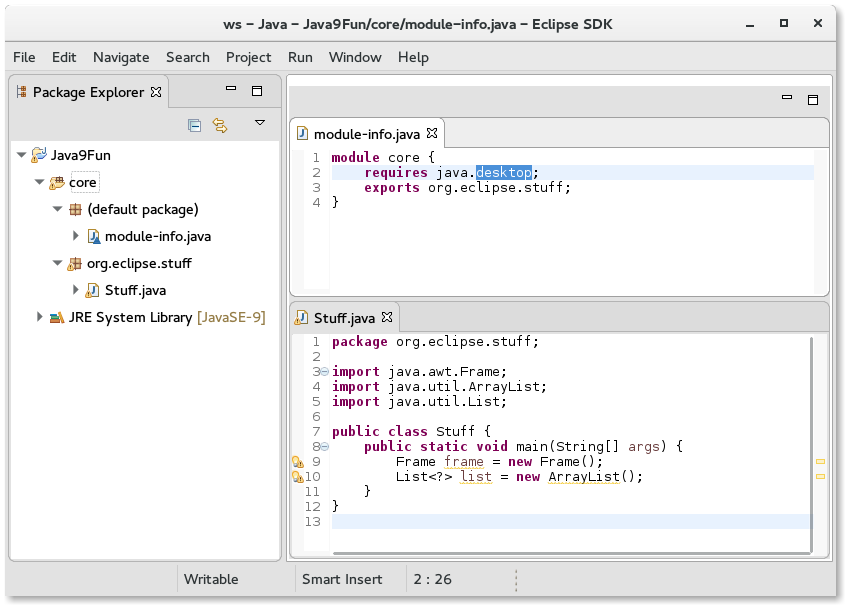Fold the imports at line 3
Viewport: 845px width, 605px height.
(x=324, y=372)
